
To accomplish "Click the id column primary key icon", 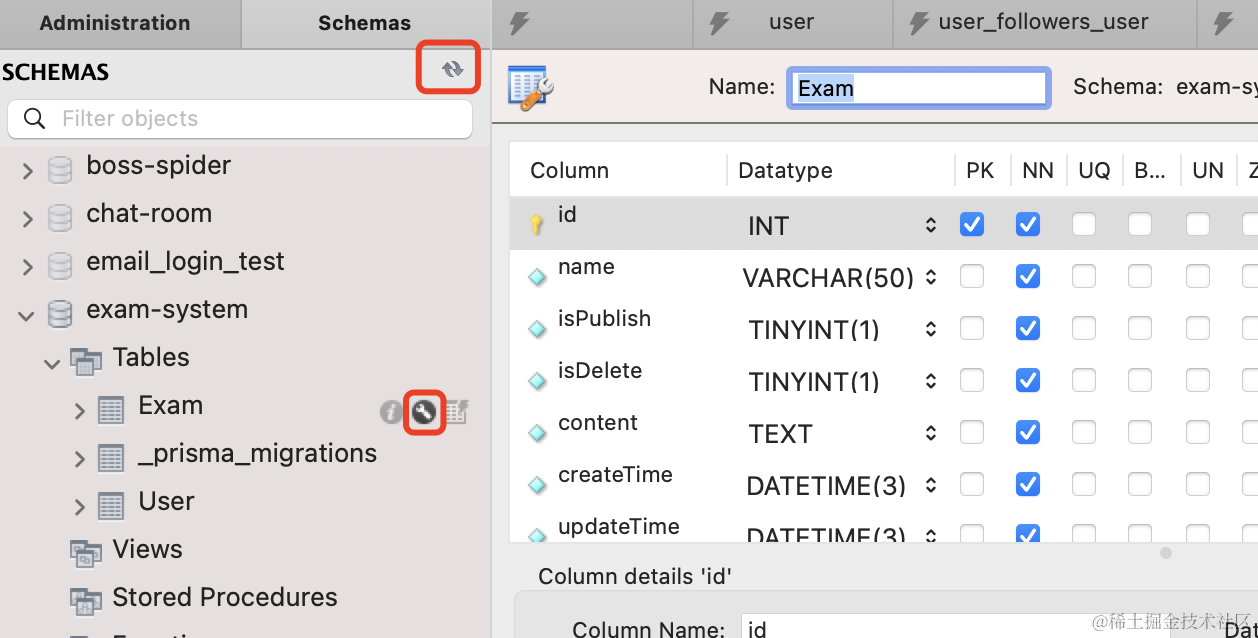I will [537, 225].
